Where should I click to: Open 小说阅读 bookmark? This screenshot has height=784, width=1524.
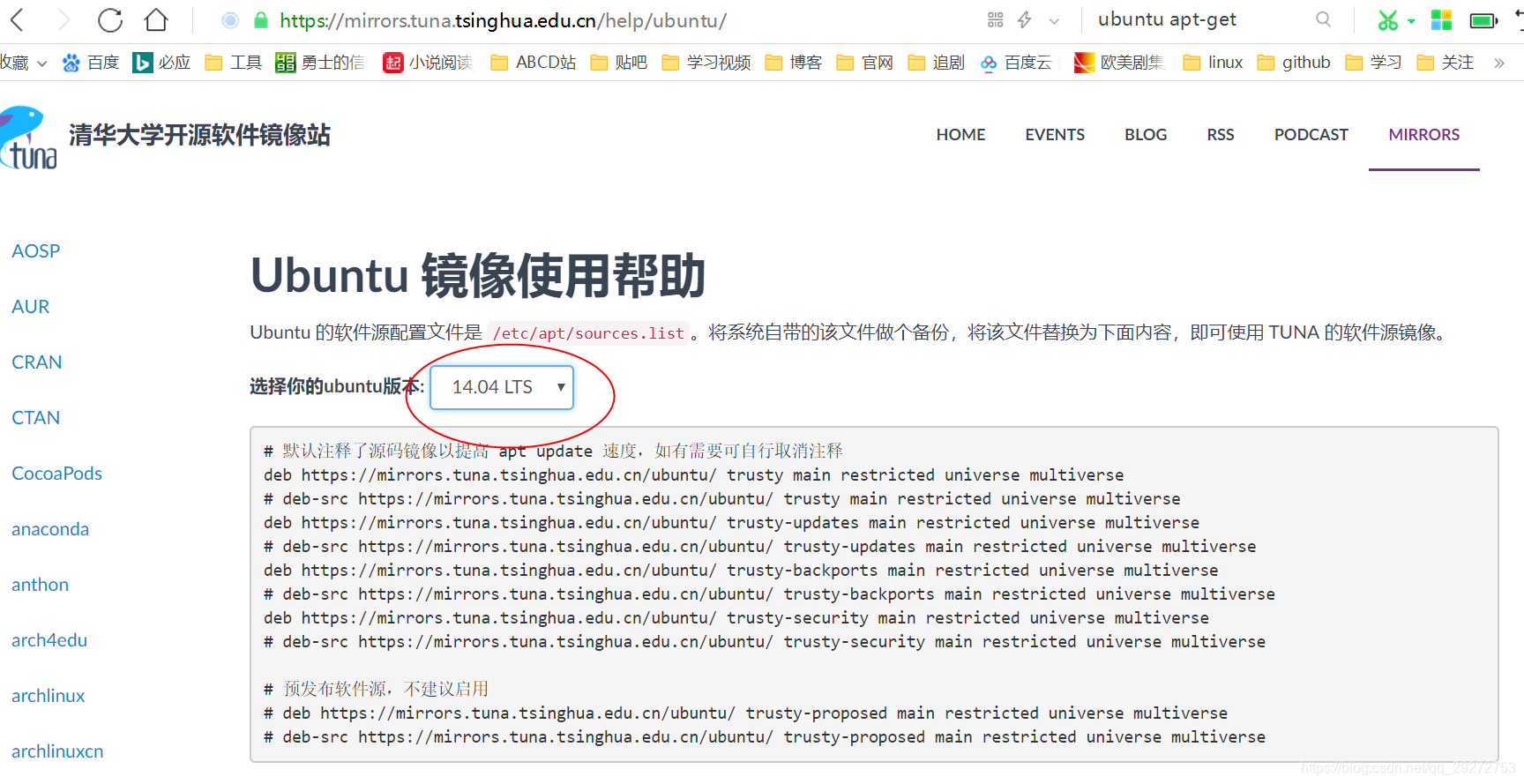pyautogui.click(x=428, y=63)
